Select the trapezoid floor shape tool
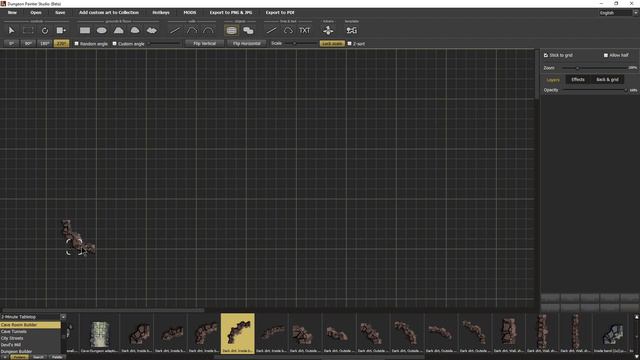The height and width of the screenshot is (360, 640). [x=118, y=30]
